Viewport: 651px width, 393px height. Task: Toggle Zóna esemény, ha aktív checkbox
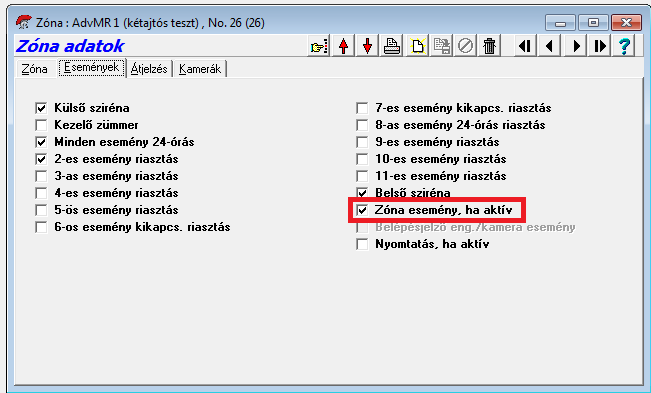tap(362, 210)
